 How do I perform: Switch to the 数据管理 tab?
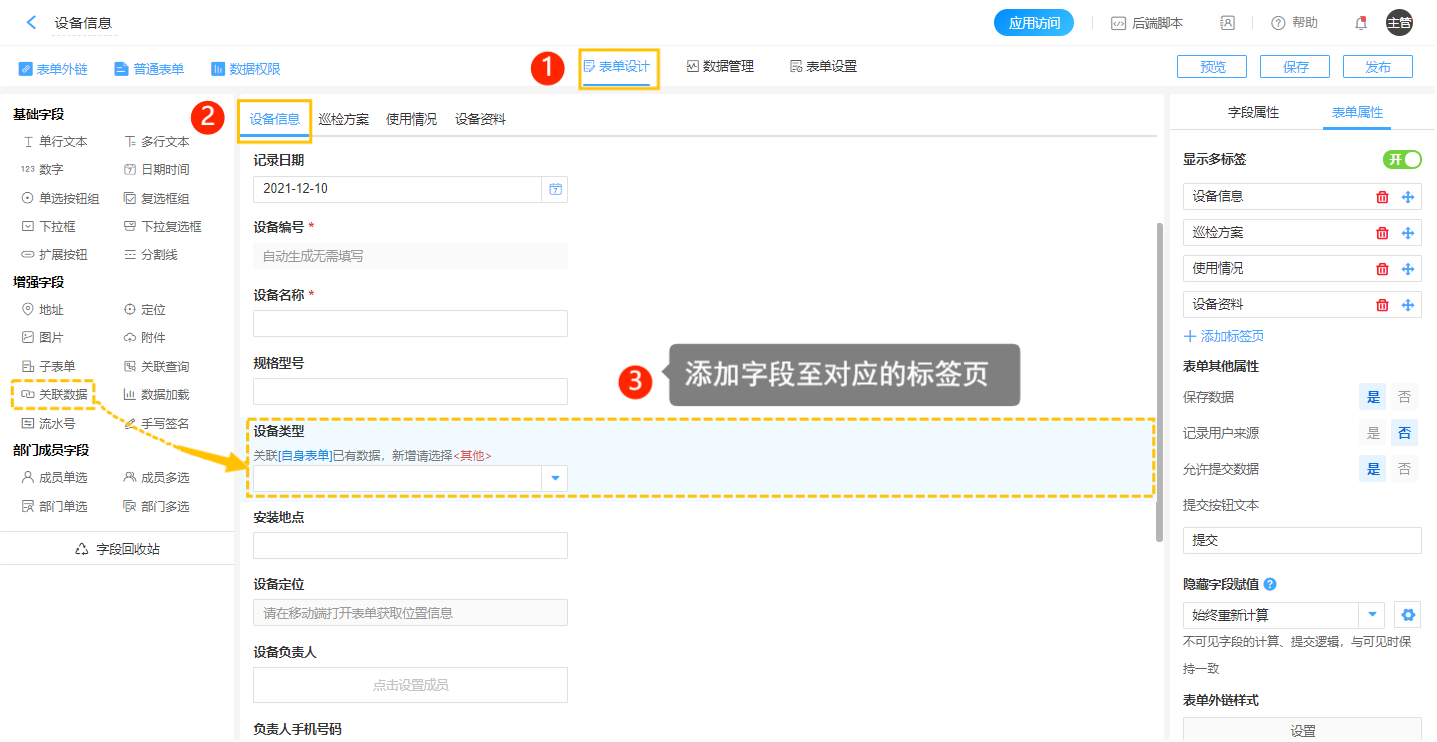pyautogui.click(x=720, y=67)
